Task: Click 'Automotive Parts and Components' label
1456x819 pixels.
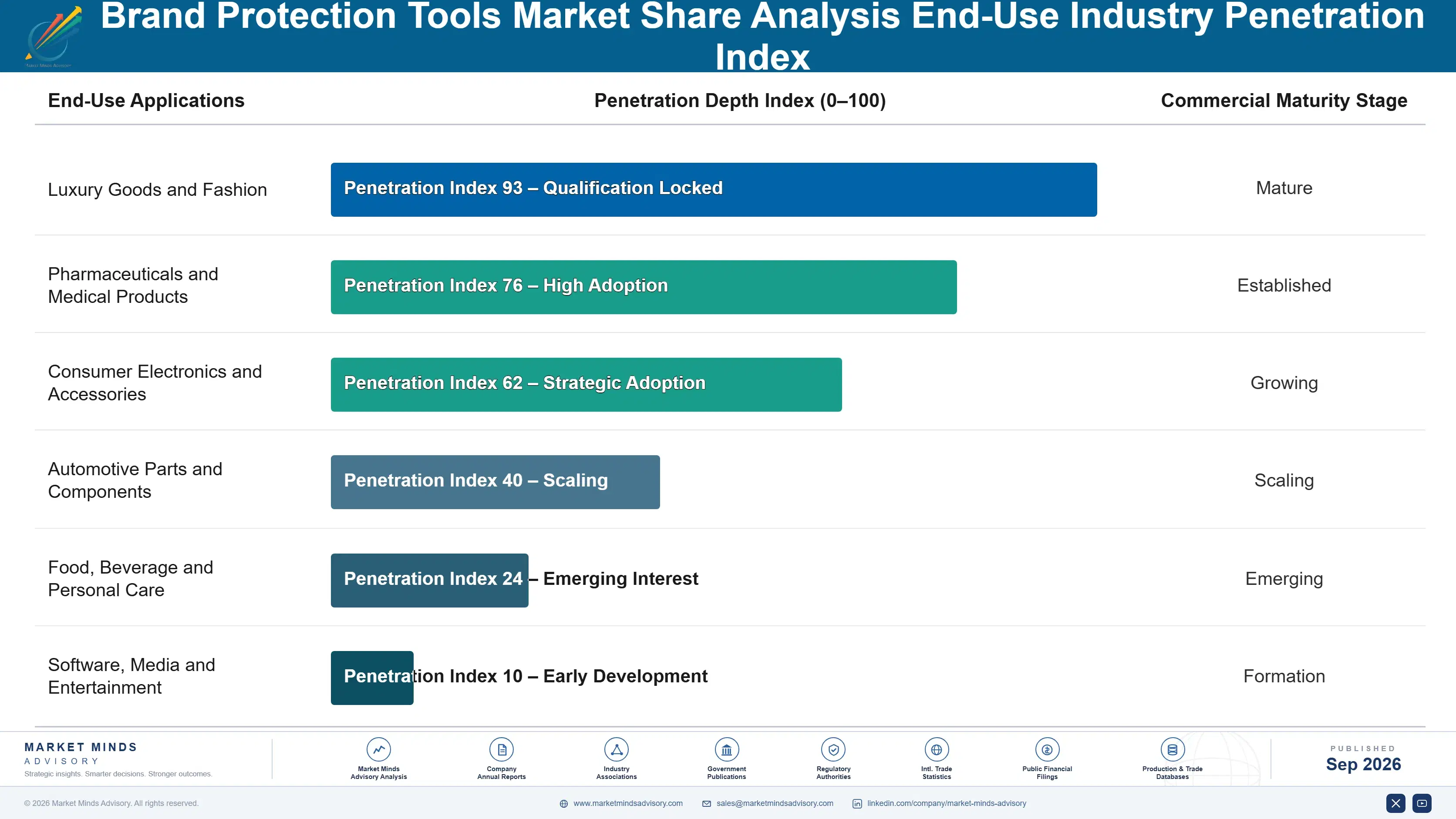Action: (135, 480)
